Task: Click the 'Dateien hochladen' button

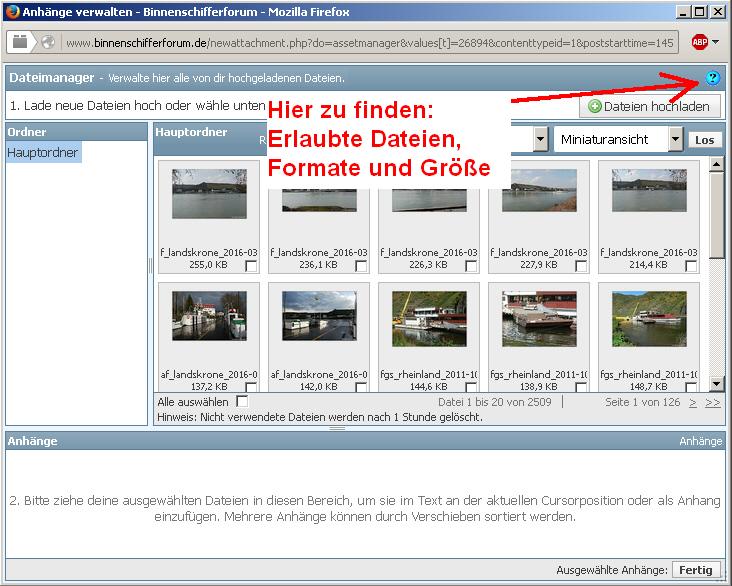Action: 649,106
